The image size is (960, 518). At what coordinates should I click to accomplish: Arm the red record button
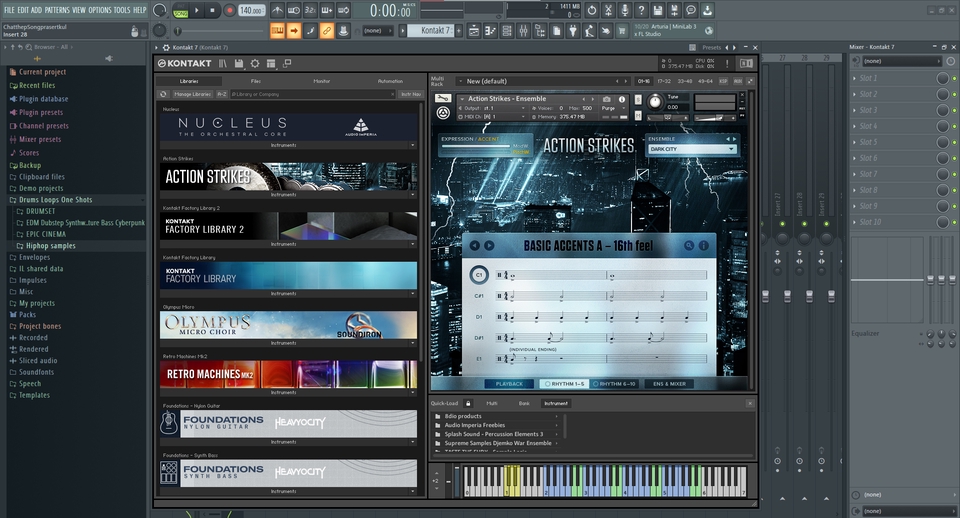pos(229,10)
